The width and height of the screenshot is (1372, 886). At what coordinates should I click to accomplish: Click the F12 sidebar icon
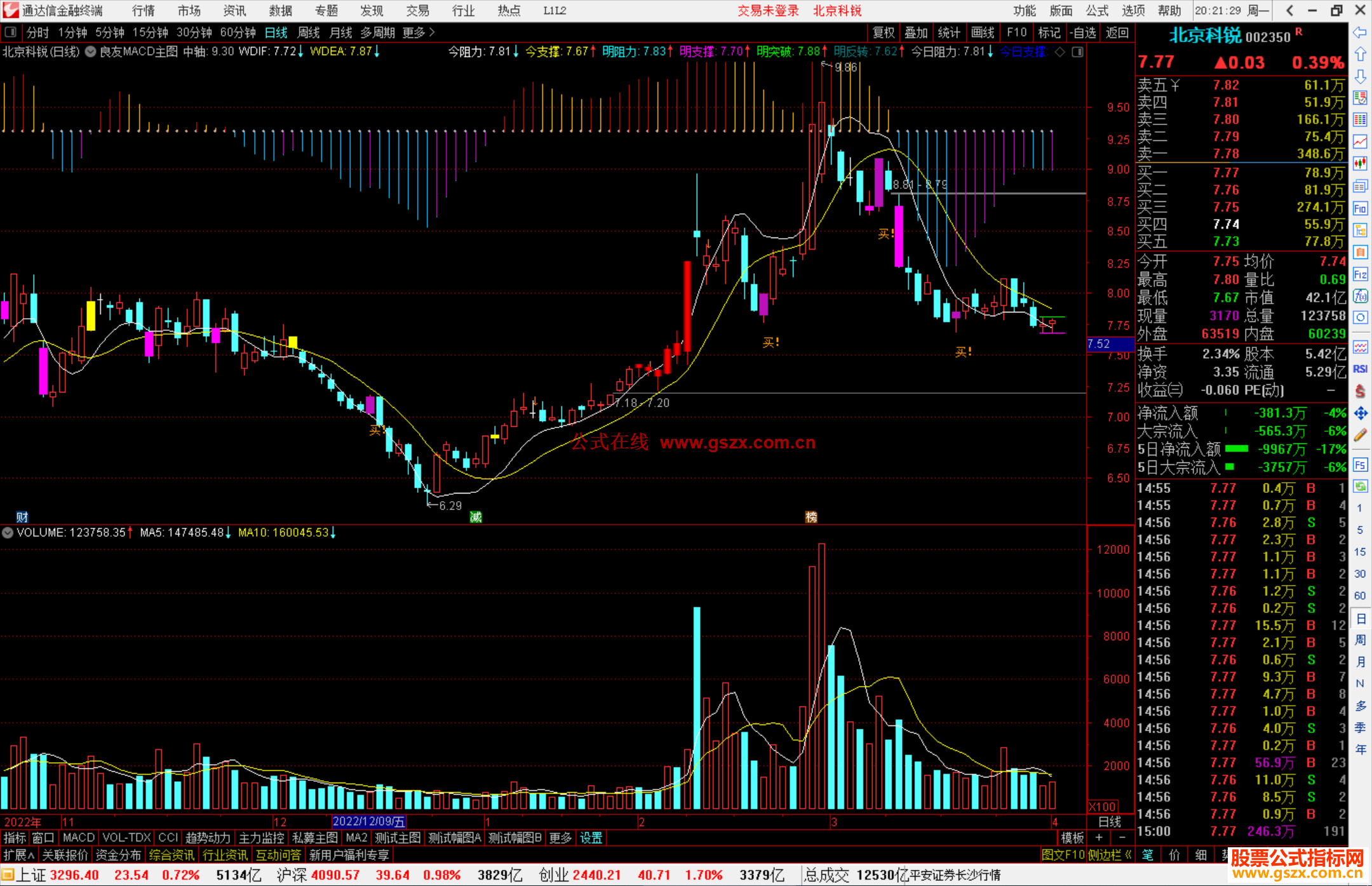pyautogui.click(x=1360, y=274)
